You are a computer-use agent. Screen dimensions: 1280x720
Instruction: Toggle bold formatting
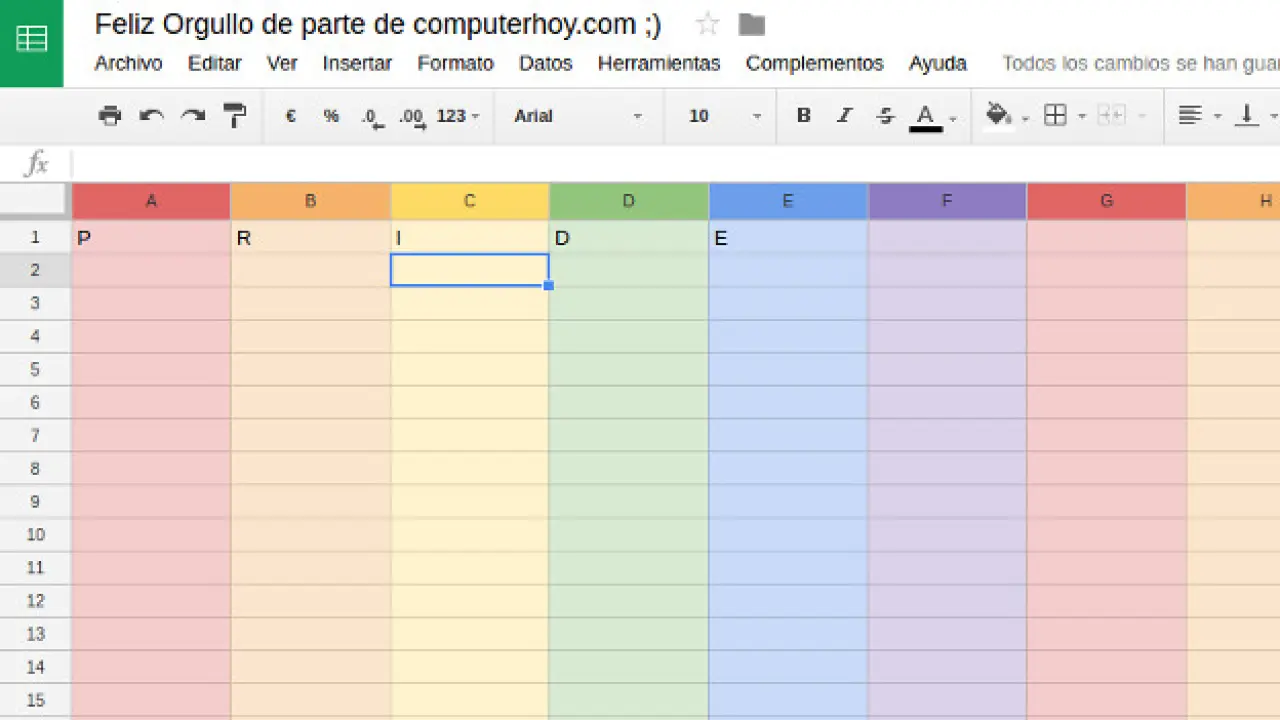(803, 116)
